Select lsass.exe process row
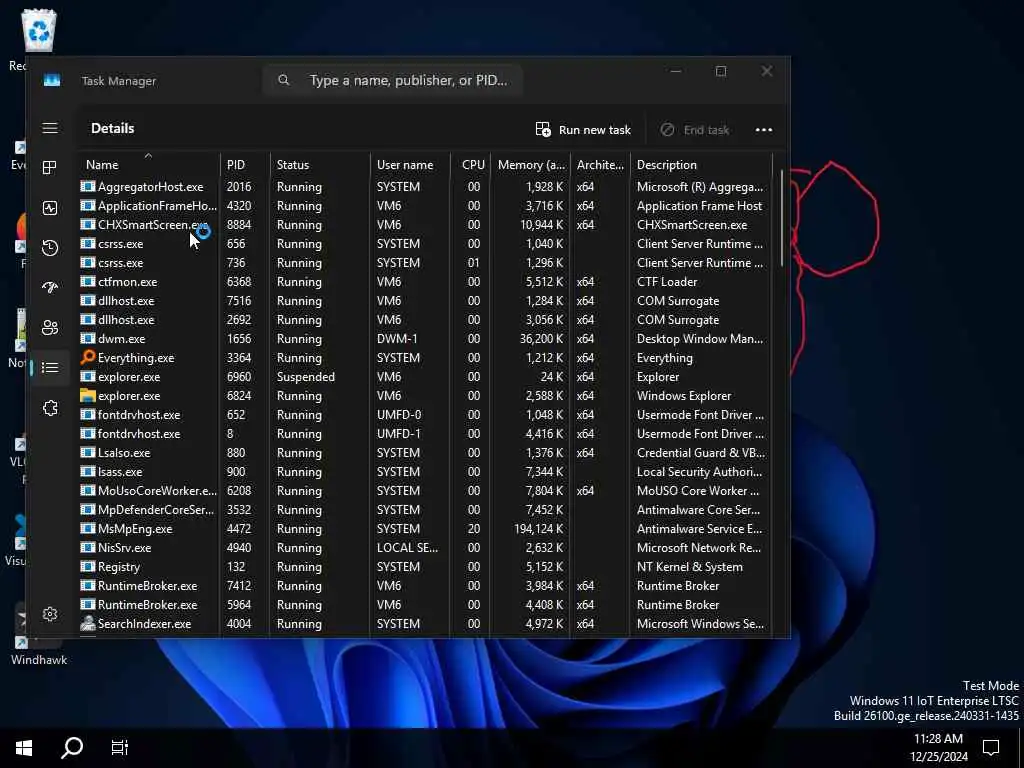Image resolution: width=1024 pixels, height=768 pixels. pyautogui.click(x=424, y=471)
